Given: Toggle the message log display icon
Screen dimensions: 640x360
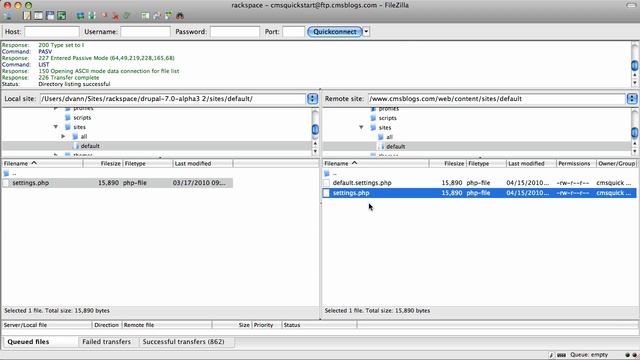Looking at the screenshot, I should (27, 16).
